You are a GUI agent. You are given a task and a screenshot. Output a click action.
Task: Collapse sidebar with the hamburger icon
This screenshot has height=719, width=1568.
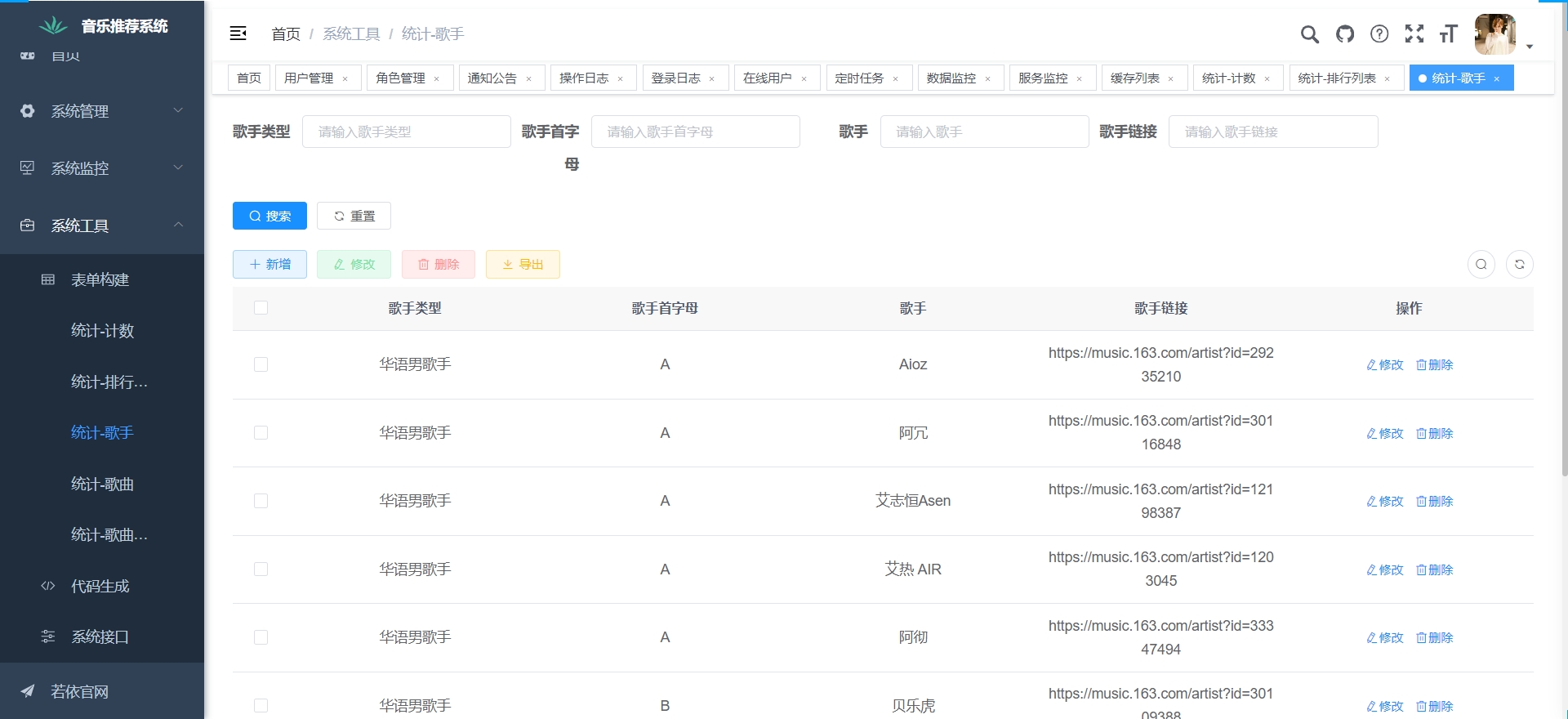coord(238,33)
